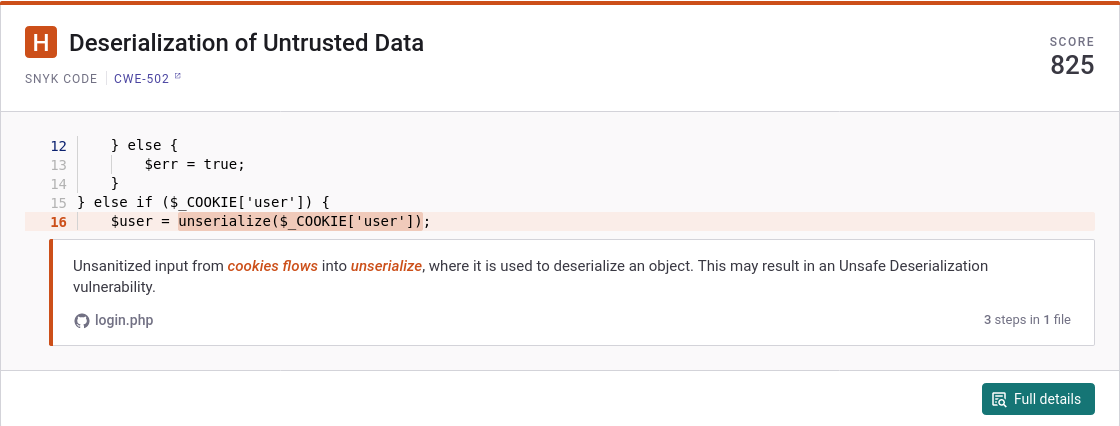The image size is (1120, 426).
Task: Click the '3 steps in 1 file' text
Action: click(x=1027, y=320)
